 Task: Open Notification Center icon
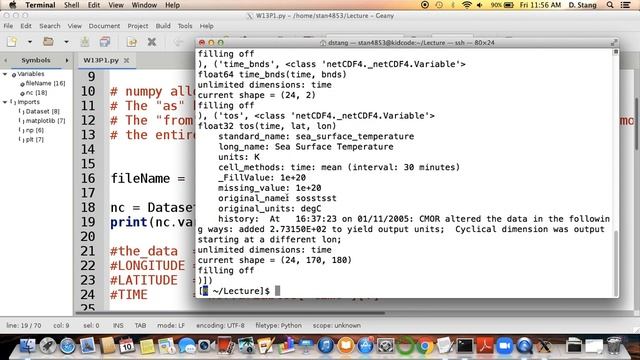[625, 5]
